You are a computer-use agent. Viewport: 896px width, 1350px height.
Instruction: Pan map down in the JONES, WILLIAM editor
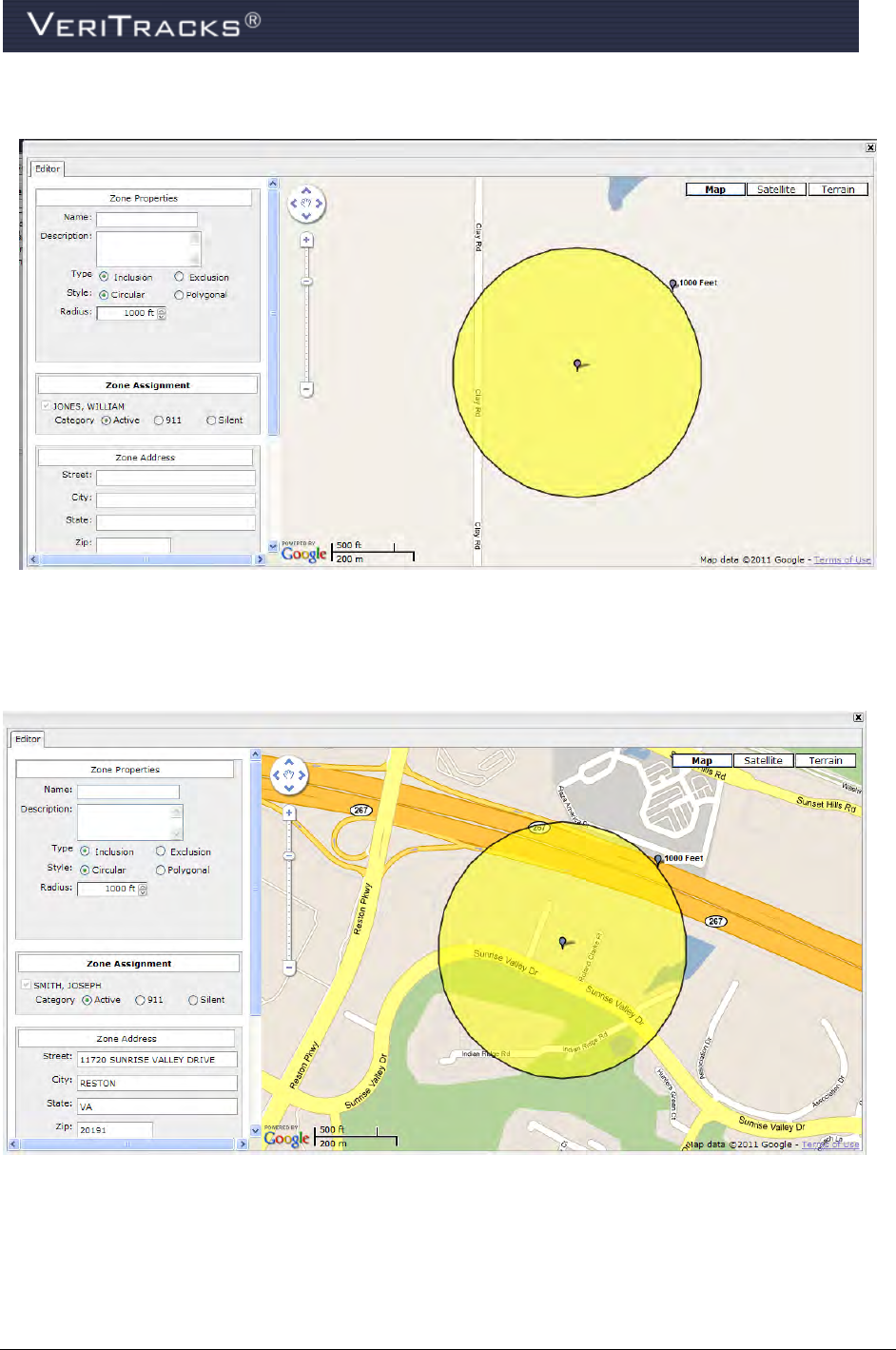click(306, 216)
